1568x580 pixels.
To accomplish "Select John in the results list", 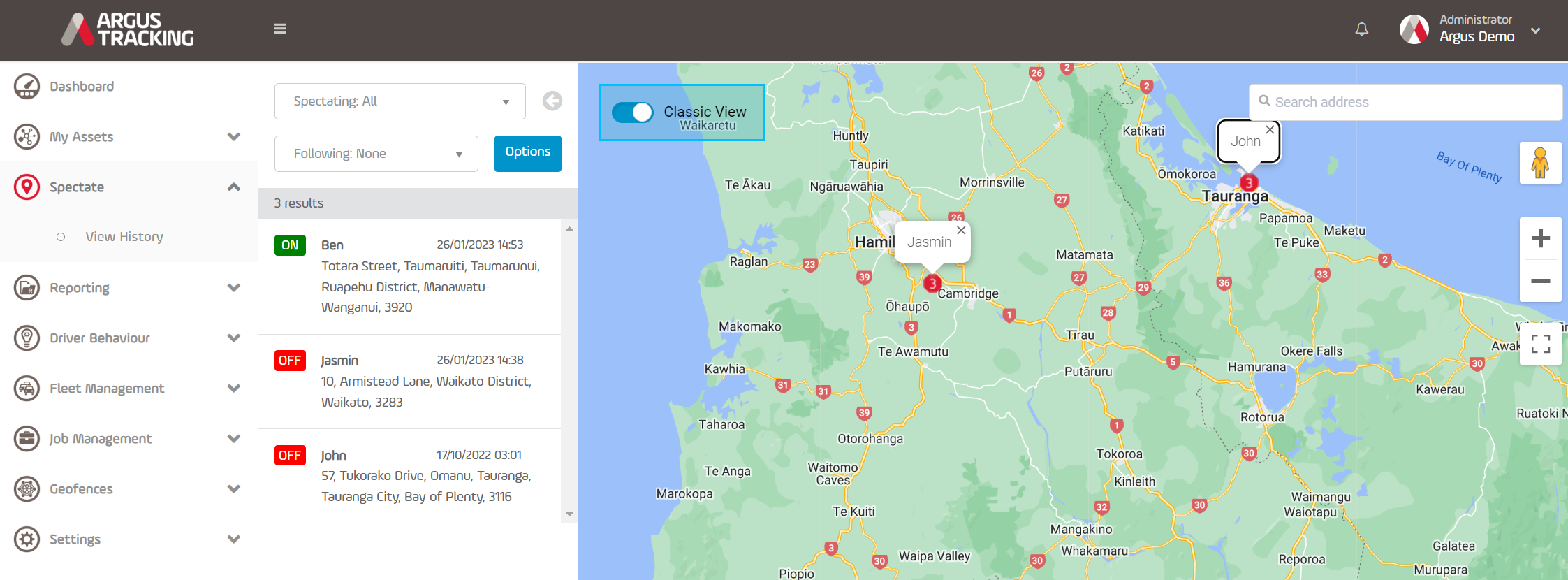I will 409,476.
